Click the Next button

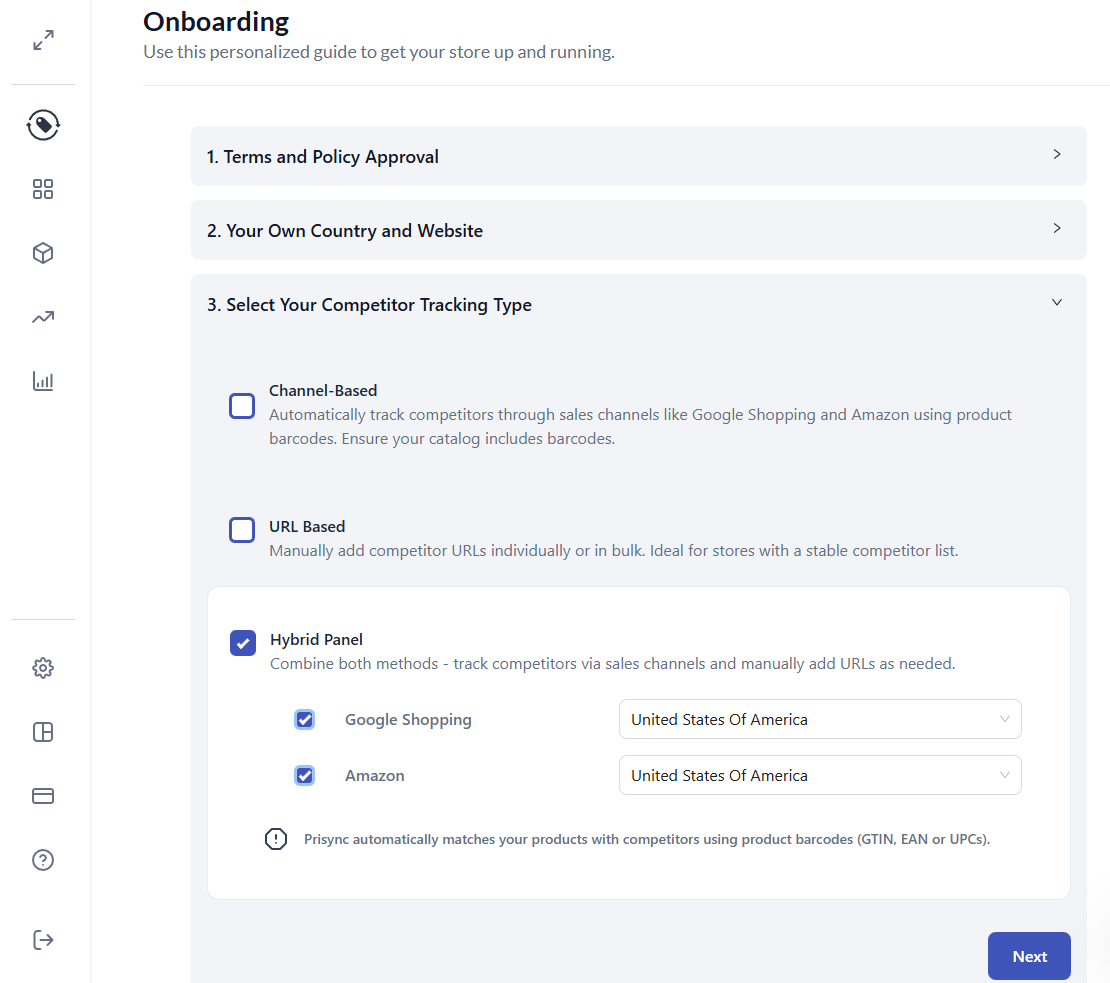[x=1028, y=957]
